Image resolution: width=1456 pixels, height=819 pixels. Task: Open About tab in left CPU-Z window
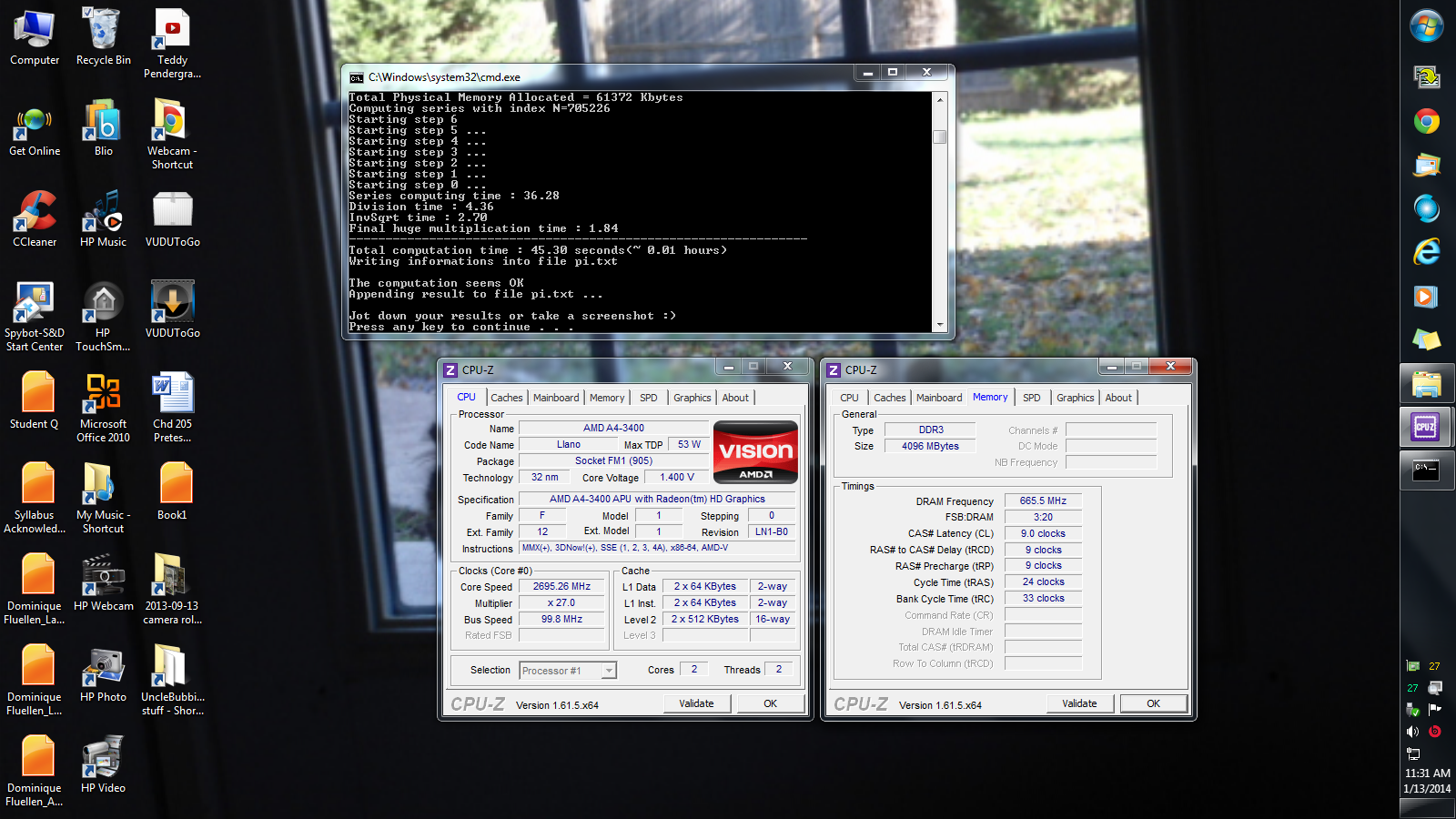pos(735,398)
